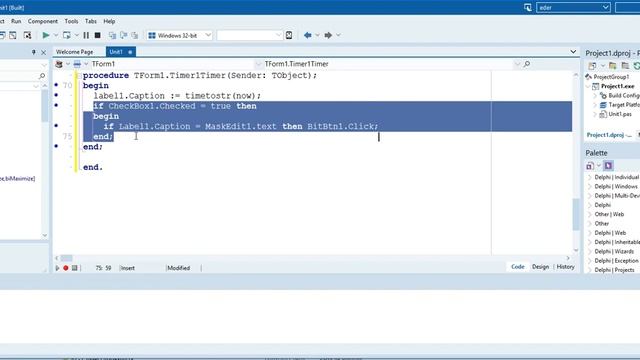The height and width of the screenshot is (360, 640).
Task: Click the first icon in the Projects panel toolbar
Action: (592, 66)
